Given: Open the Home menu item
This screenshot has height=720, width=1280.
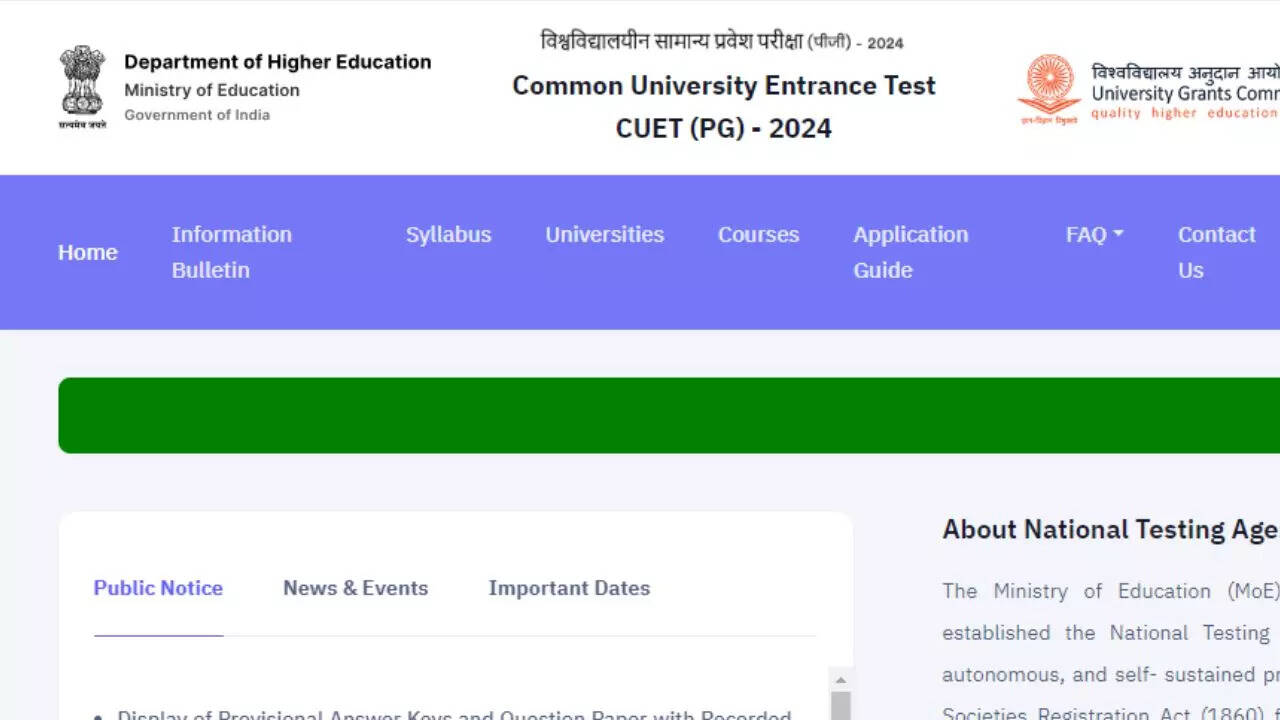Looking at the screenshot, I should tap(88, 252).
